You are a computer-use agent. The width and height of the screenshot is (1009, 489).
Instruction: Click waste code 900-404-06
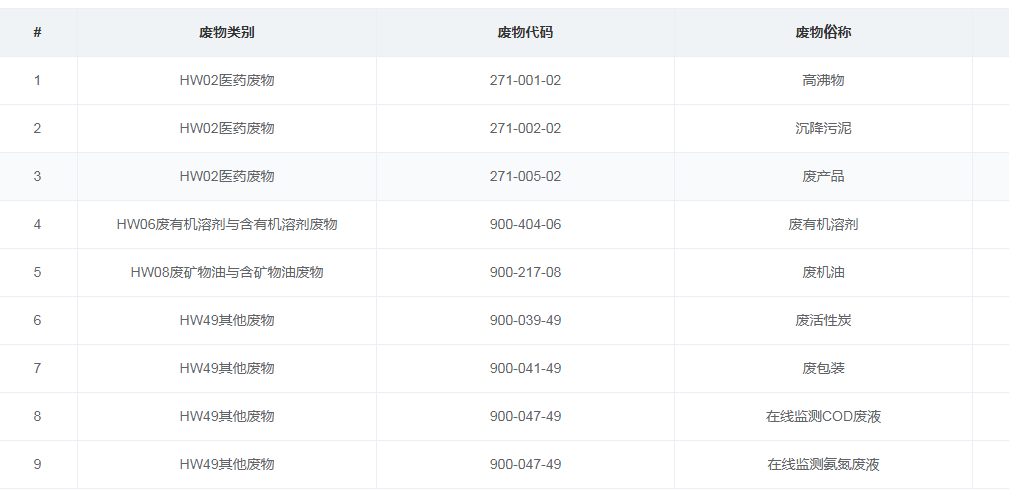pos(525,224)
